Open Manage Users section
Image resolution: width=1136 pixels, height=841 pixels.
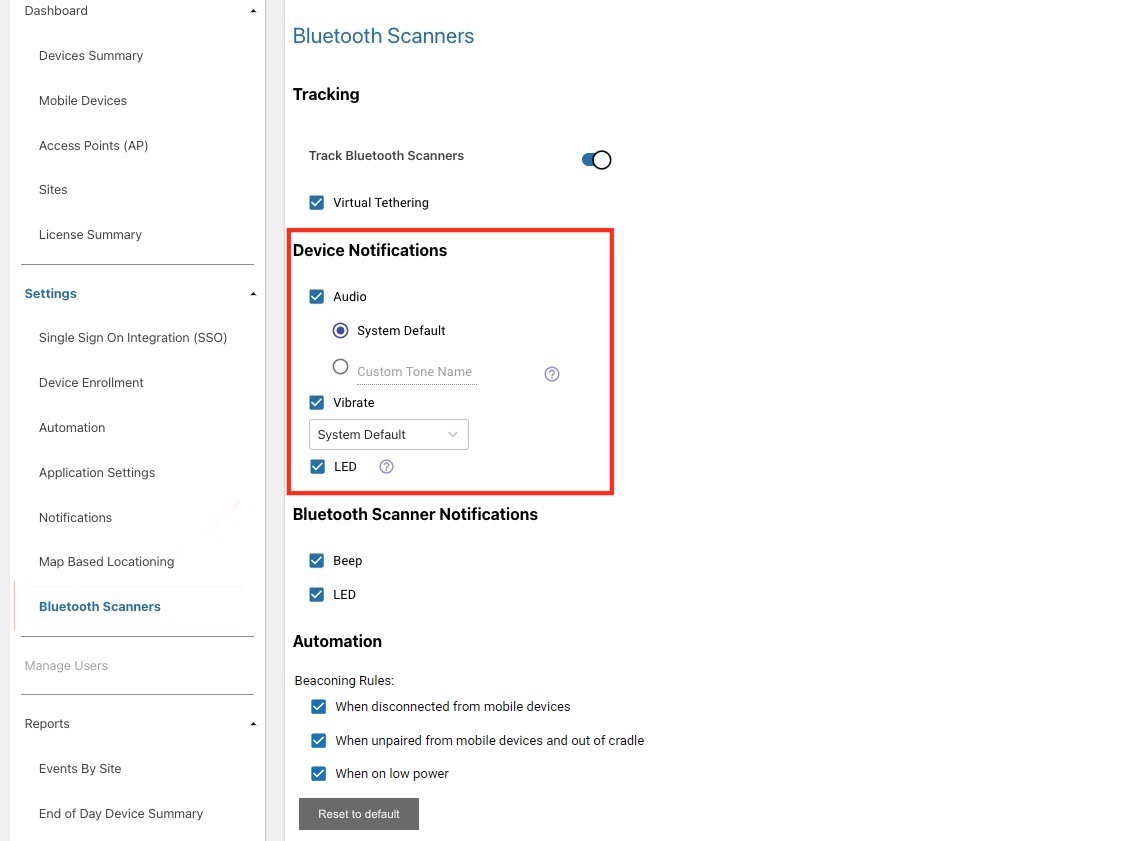(x=66, y=666)
